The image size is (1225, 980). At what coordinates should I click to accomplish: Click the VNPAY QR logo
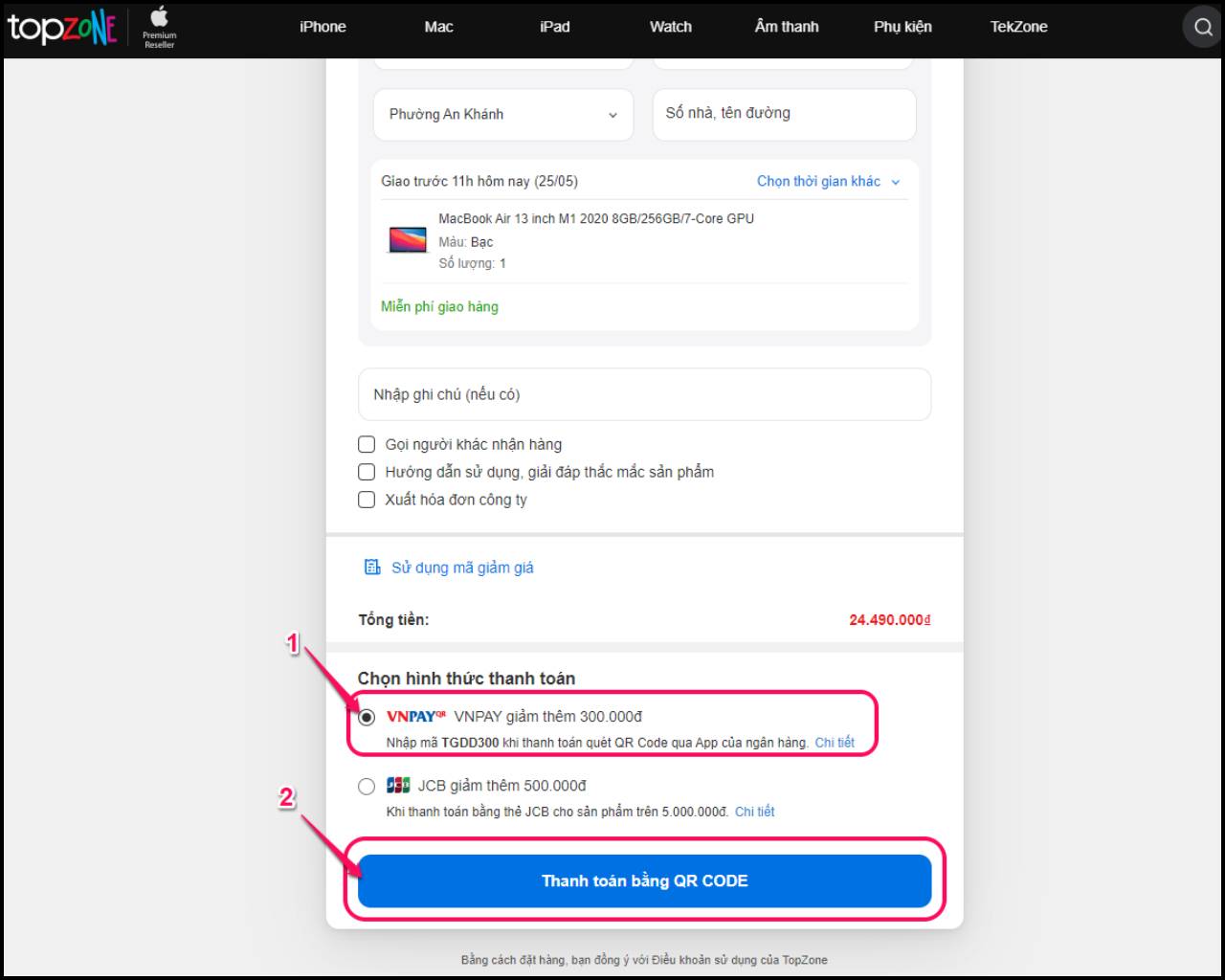click(x=416, y=716)
